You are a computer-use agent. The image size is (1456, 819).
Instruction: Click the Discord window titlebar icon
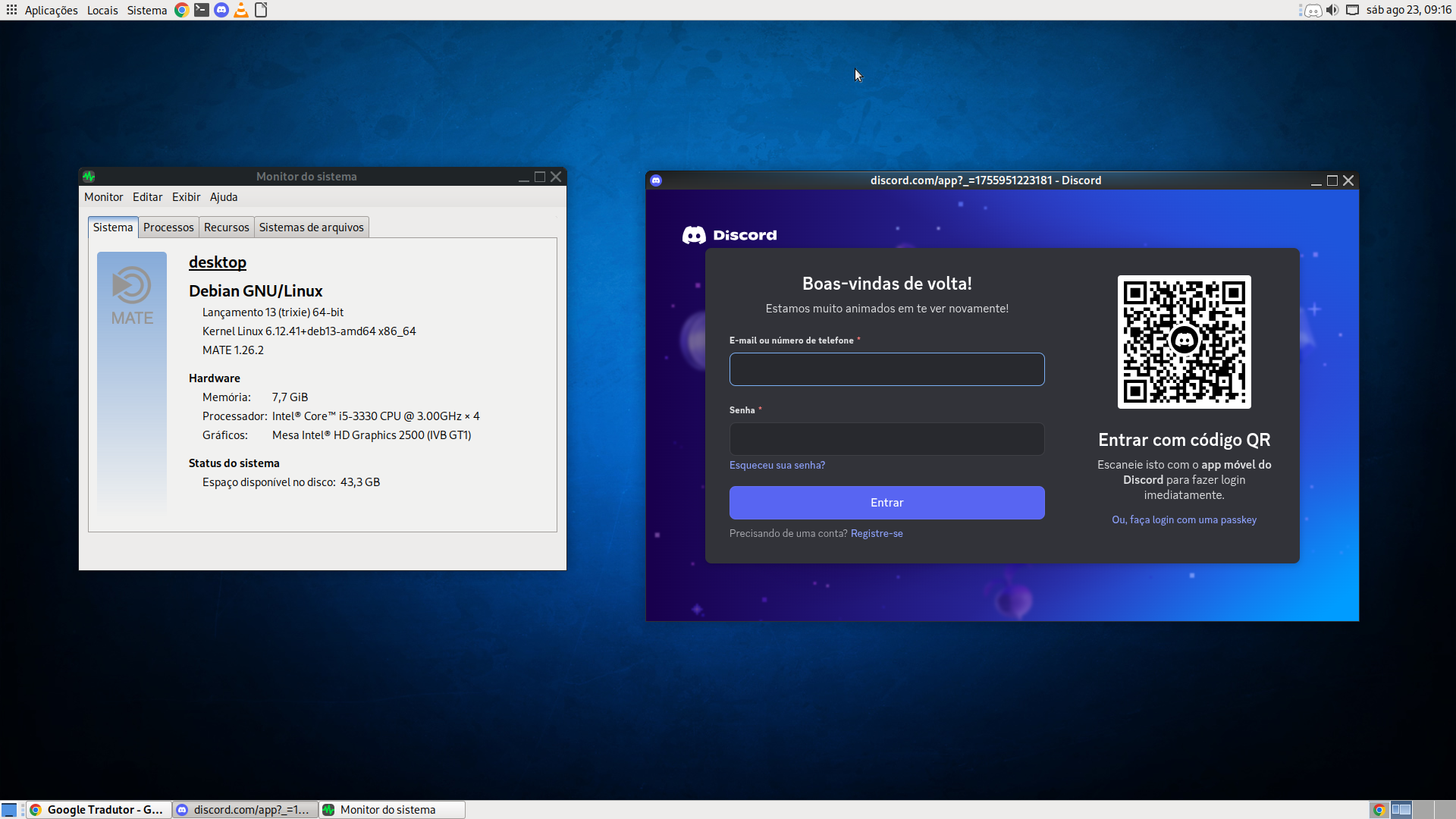tap(656, 180)
